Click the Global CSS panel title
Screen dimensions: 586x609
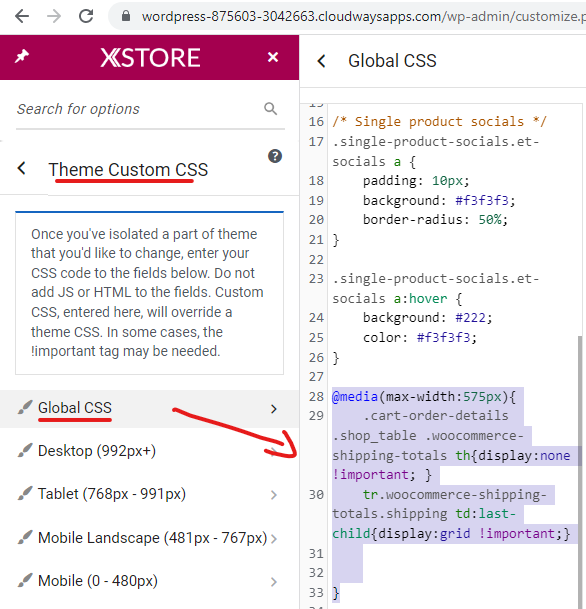click(392, 61)
